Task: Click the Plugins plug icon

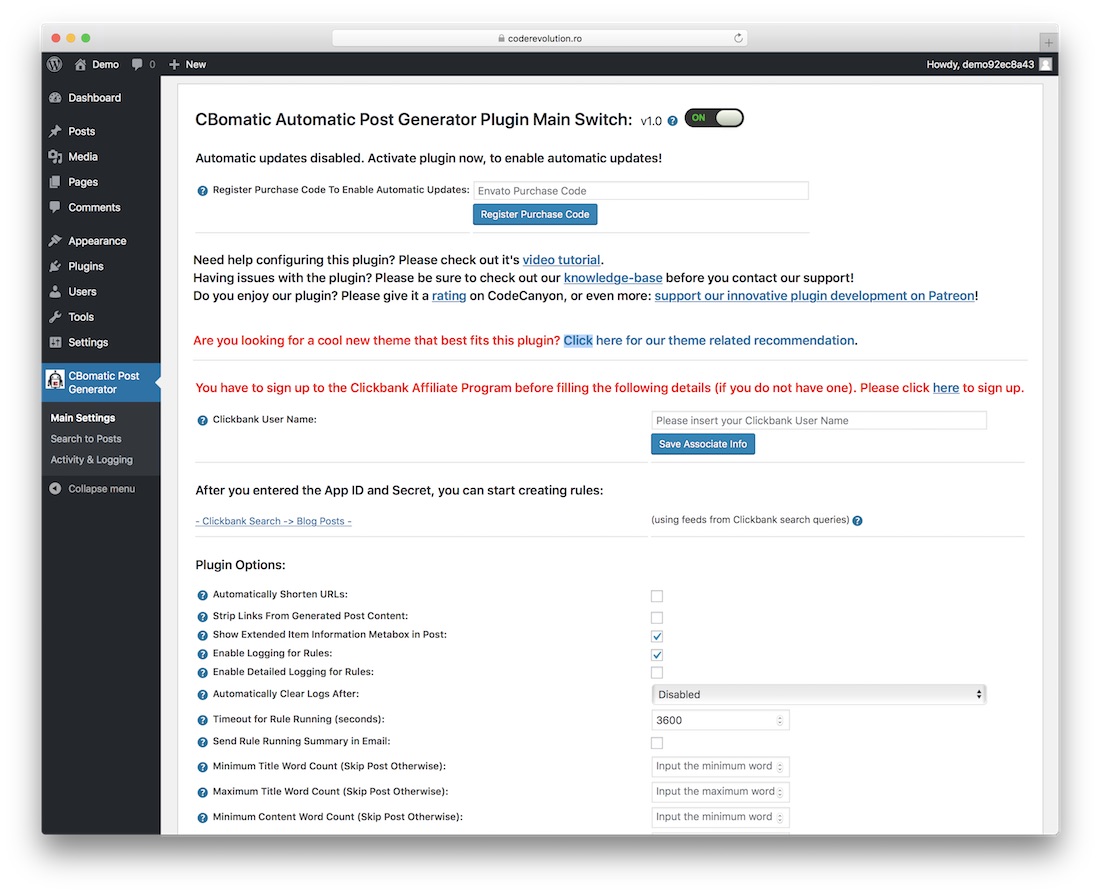Action: [55, 266]
